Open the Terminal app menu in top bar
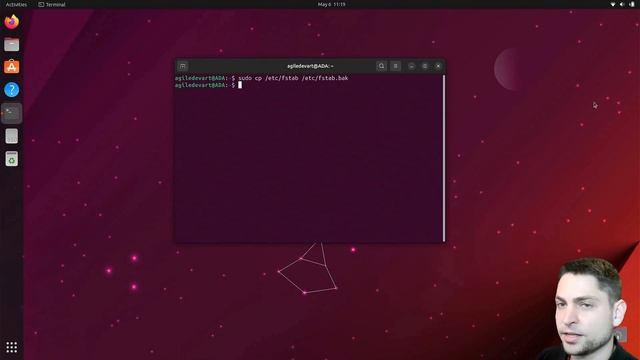 click(52, 4)
